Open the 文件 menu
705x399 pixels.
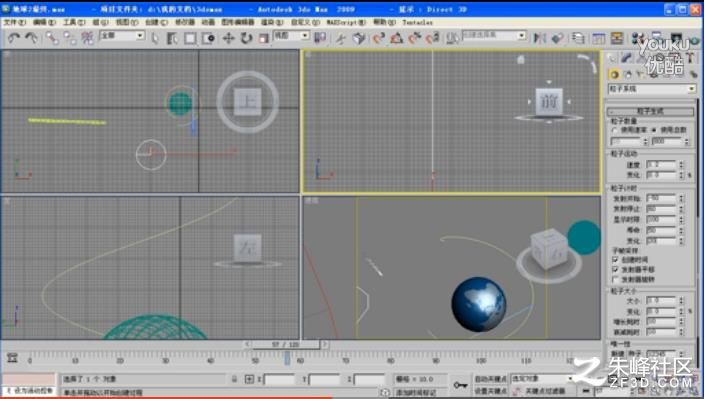point(15,22)
